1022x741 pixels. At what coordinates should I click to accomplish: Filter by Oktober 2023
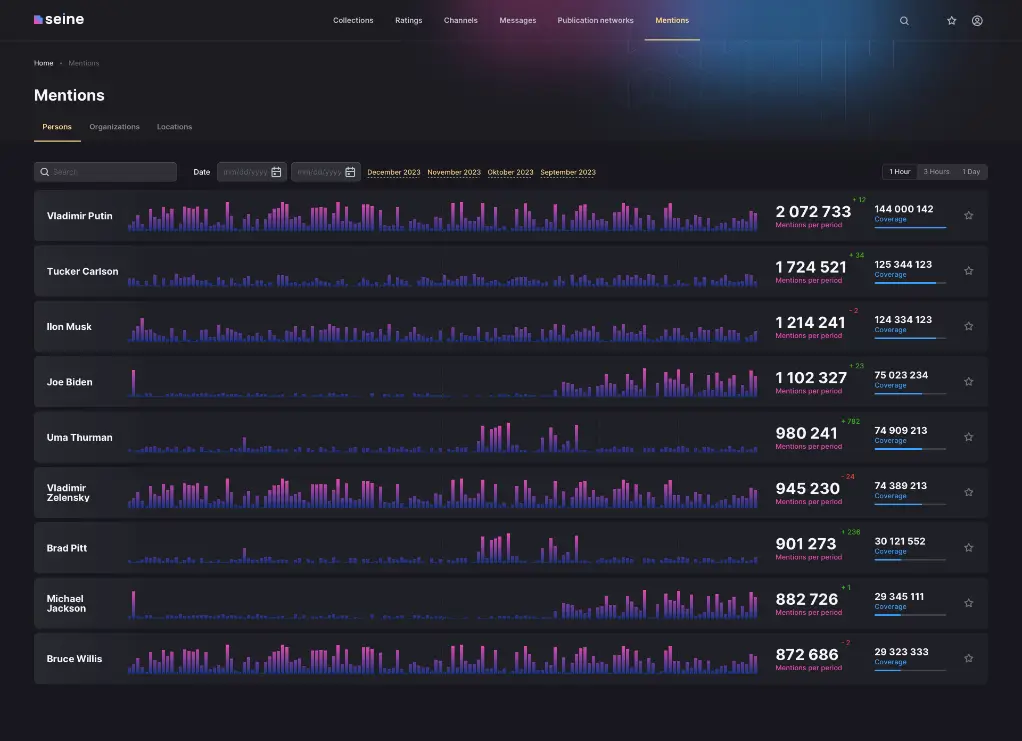click(510, 173)
